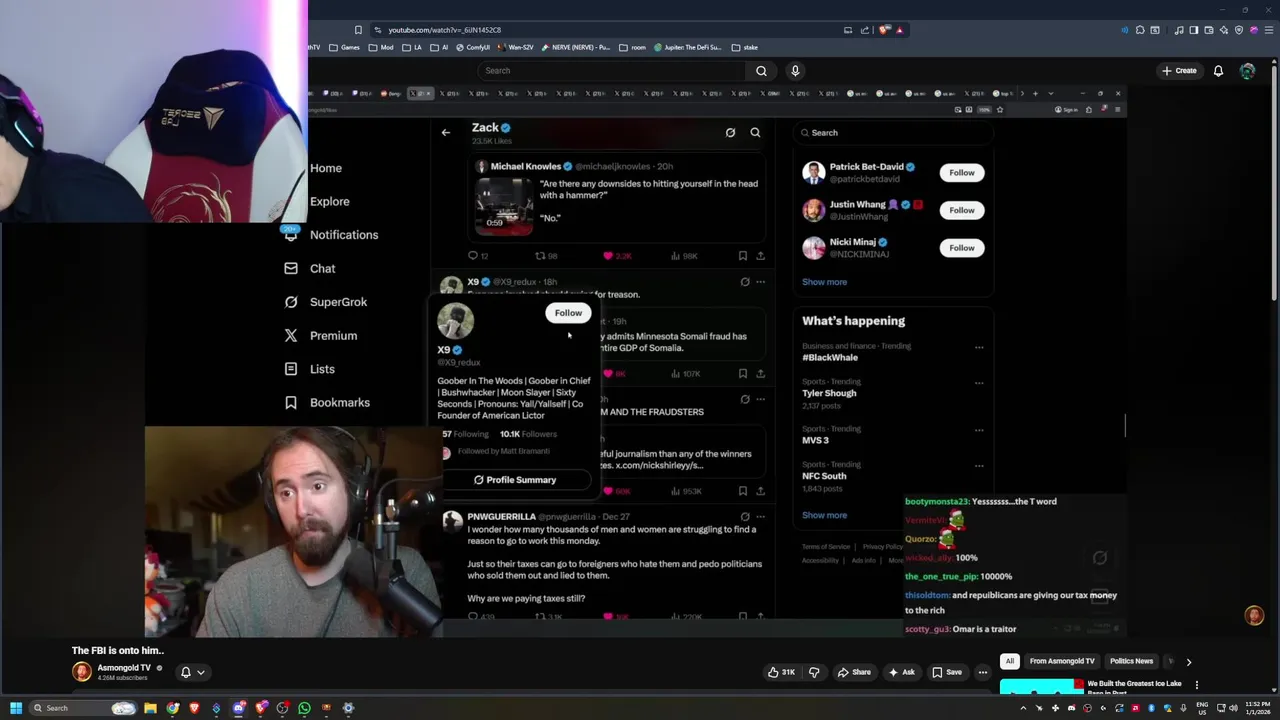Open the Games bookmarks folder
This screenshot has width=1280, height=720.
click(343, 47)
